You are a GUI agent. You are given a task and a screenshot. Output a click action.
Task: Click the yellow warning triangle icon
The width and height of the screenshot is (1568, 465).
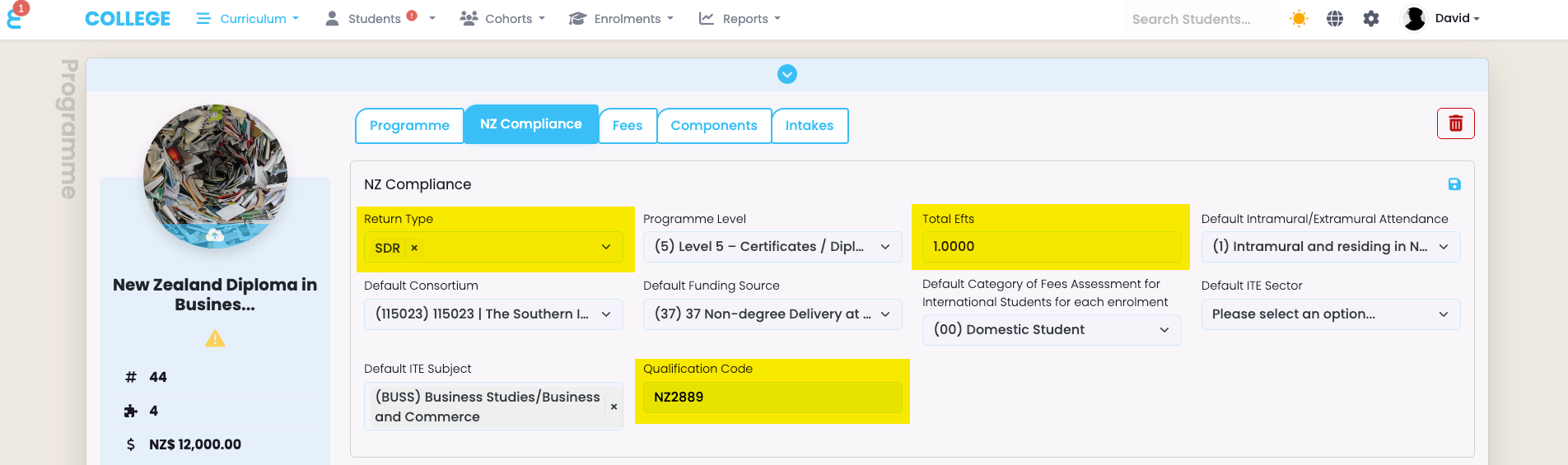pyautogui.click(x=215, y=338)
